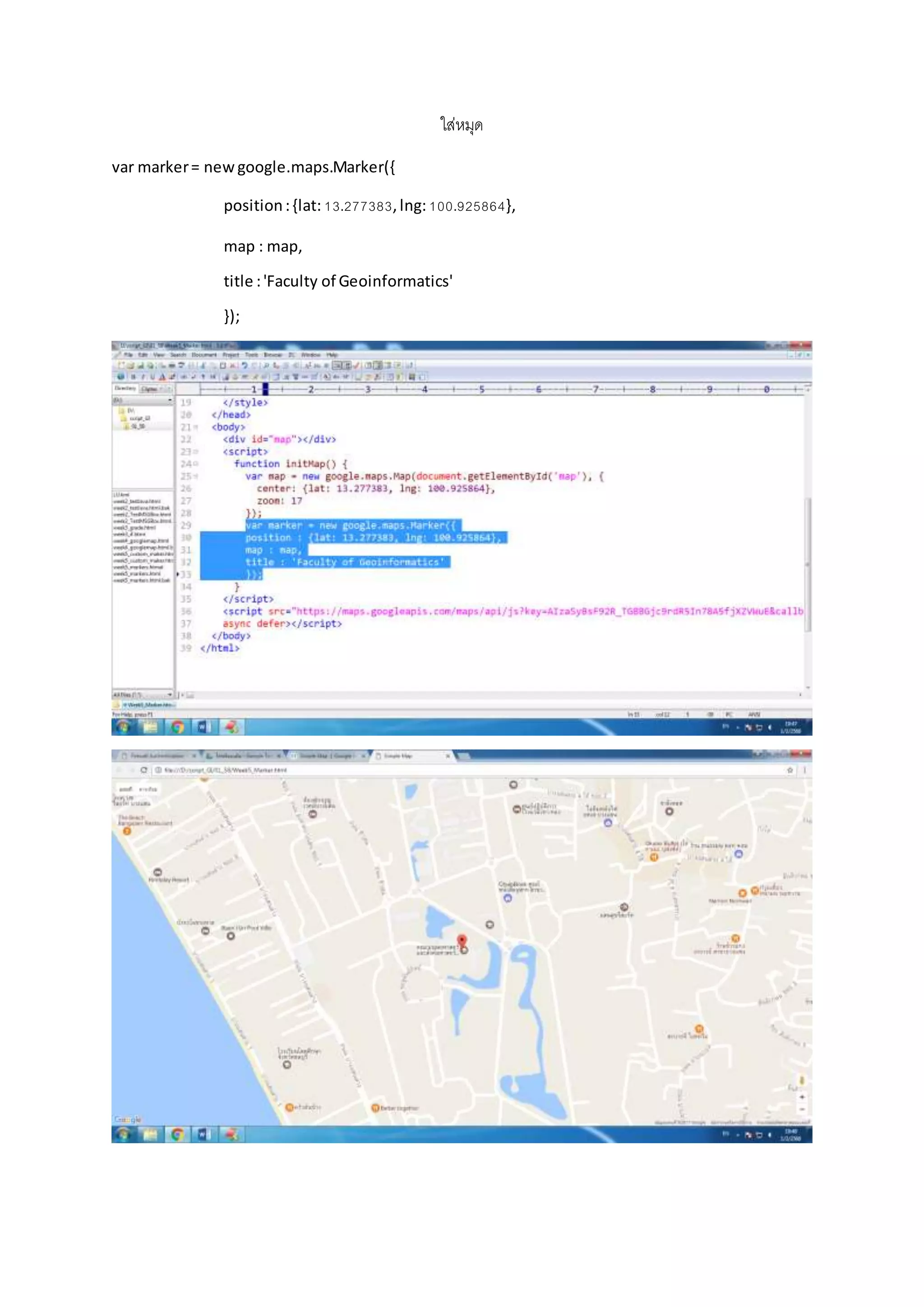Open the Project menu in EditPlus
The height and width of the screenshot is (1307, 924).
231,355
